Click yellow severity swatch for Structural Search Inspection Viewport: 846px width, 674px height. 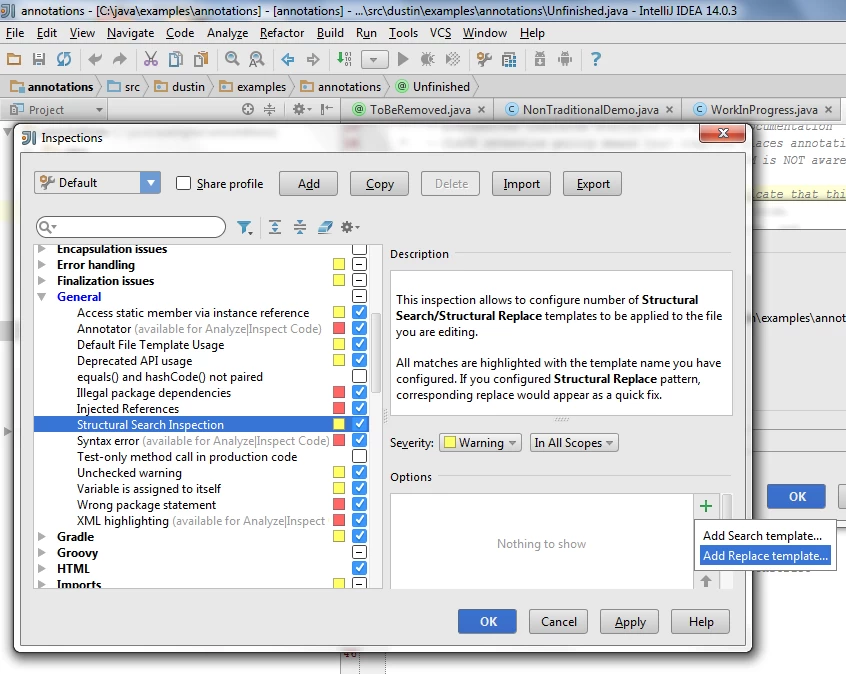point(339,424)
